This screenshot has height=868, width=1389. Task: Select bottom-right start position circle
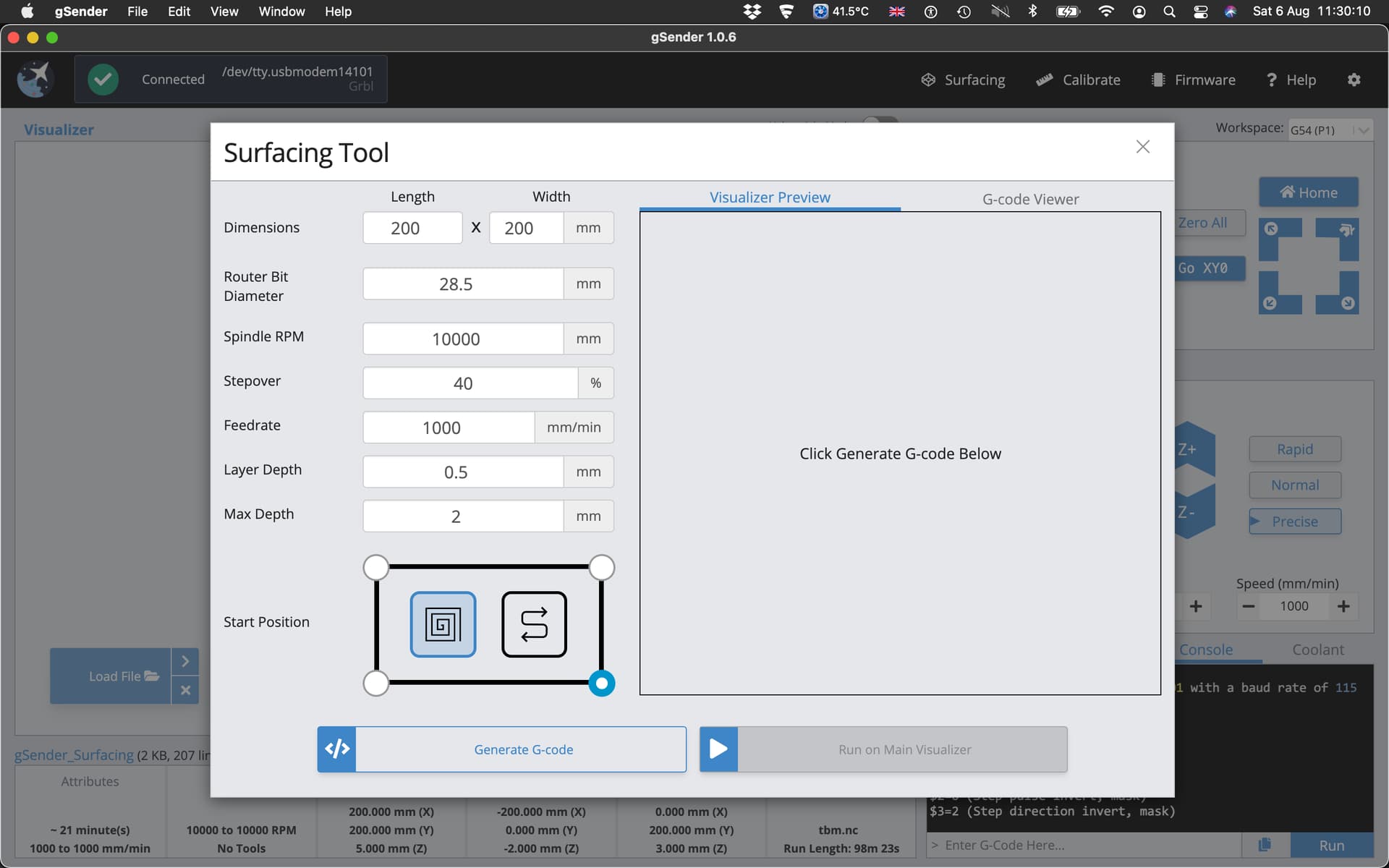coord(602,683)
